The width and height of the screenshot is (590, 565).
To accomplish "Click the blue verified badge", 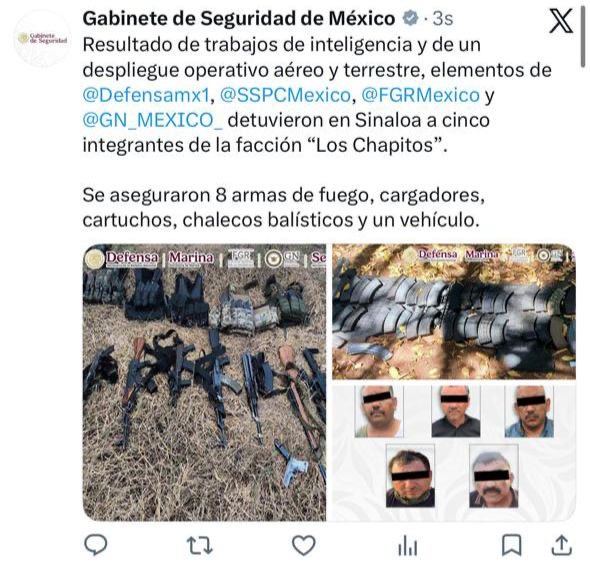I will pyautogui.click(x=411, y=18).
